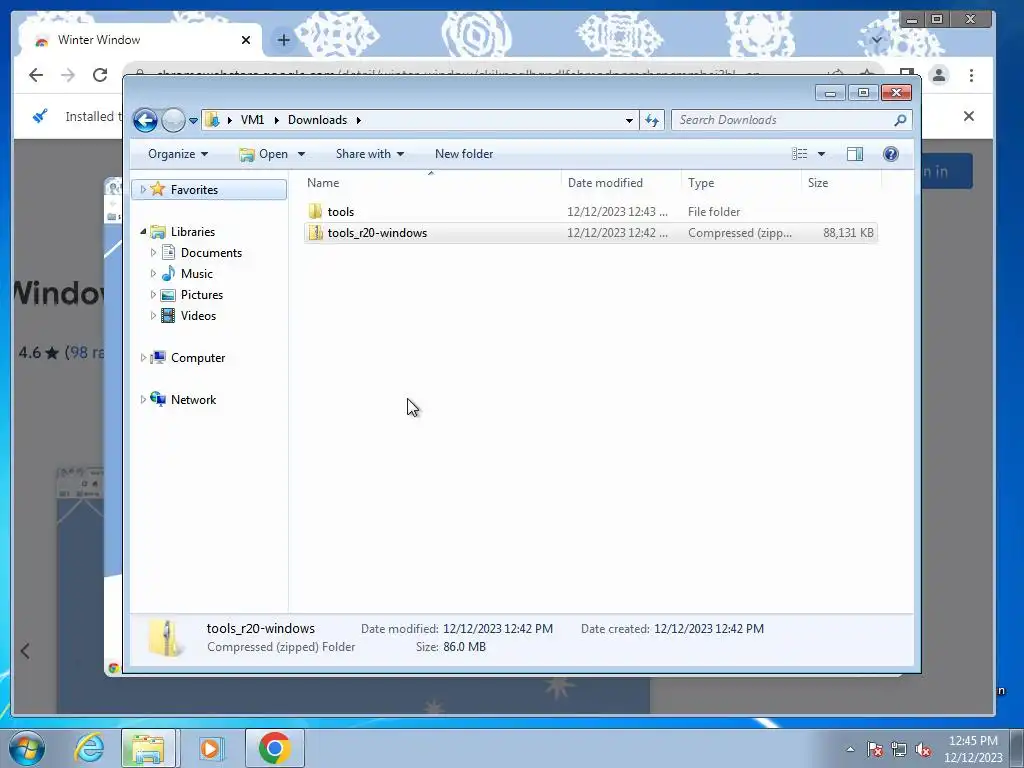The width and height of the screenshot is (1024, 768).
Task: Open Pictures library
Action: pos(202,295)
